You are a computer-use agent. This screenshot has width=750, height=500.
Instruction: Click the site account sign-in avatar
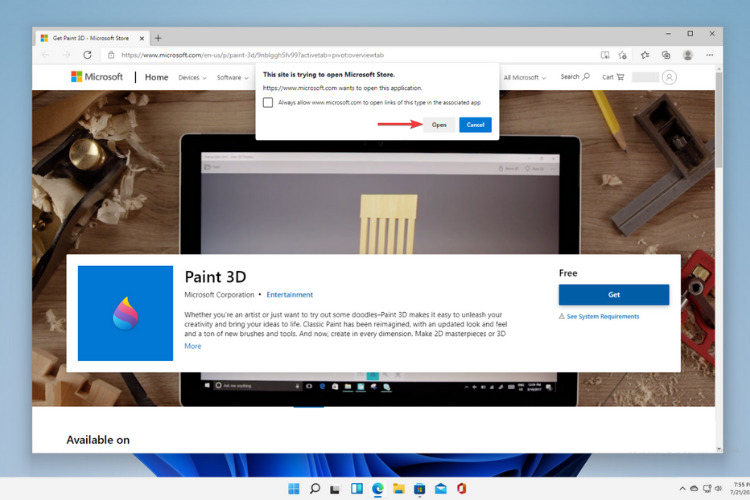[669, 77]
